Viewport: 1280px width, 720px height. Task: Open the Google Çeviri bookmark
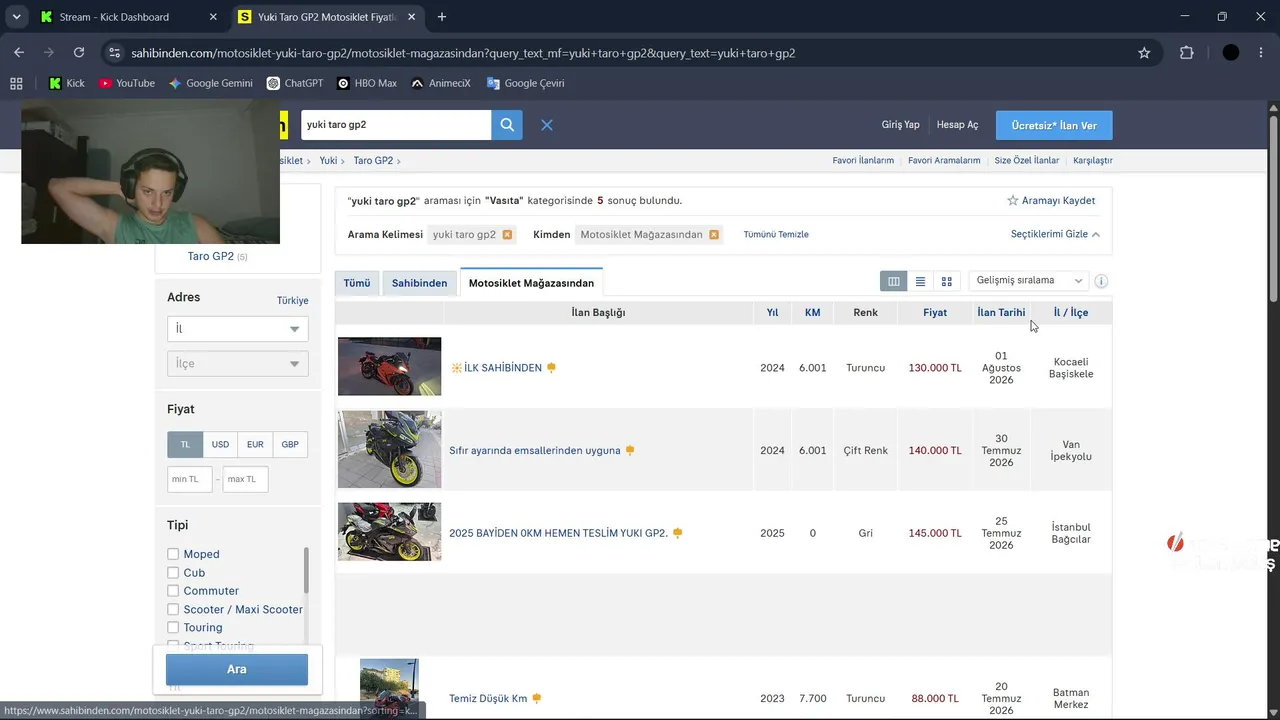(526, 83)
